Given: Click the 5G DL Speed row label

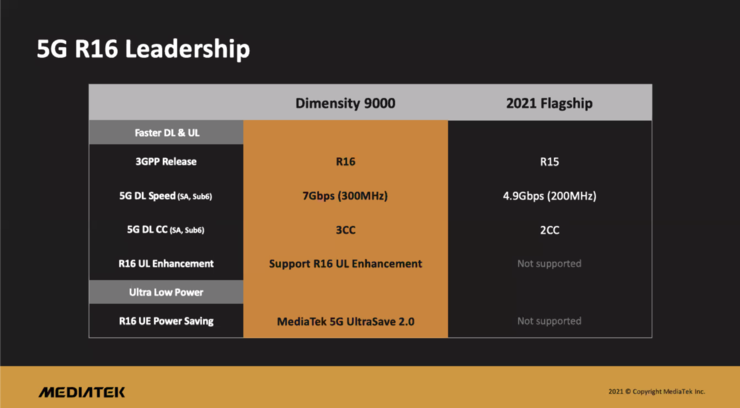Looking at the screenshot, I should coord(166,196).
